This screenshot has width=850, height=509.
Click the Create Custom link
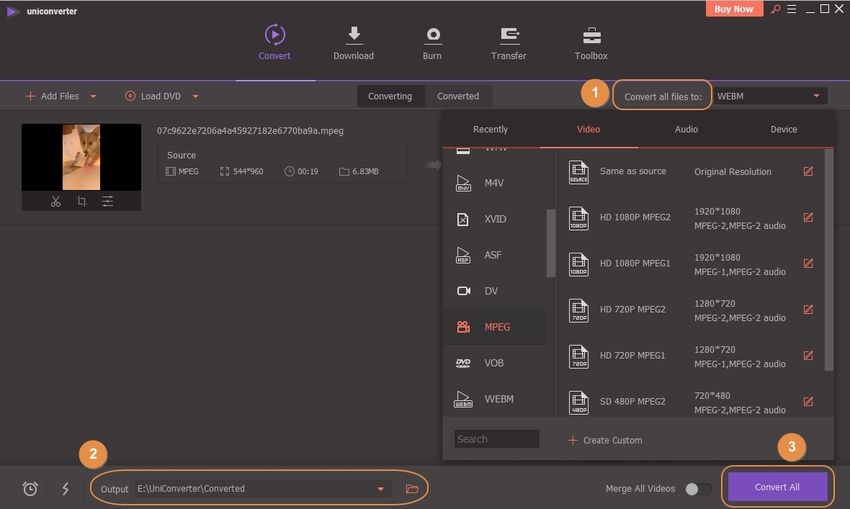(605, 440)
